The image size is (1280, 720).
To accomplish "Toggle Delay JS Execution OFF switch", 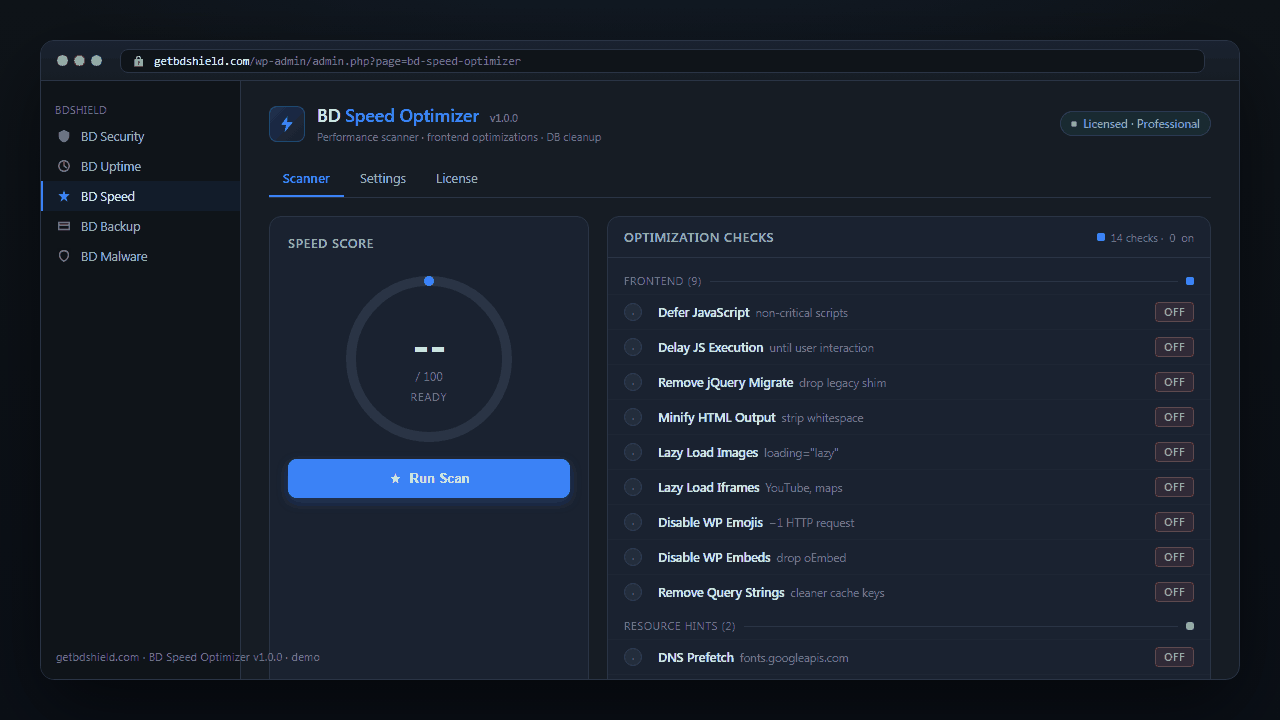I will (1174, 347).
